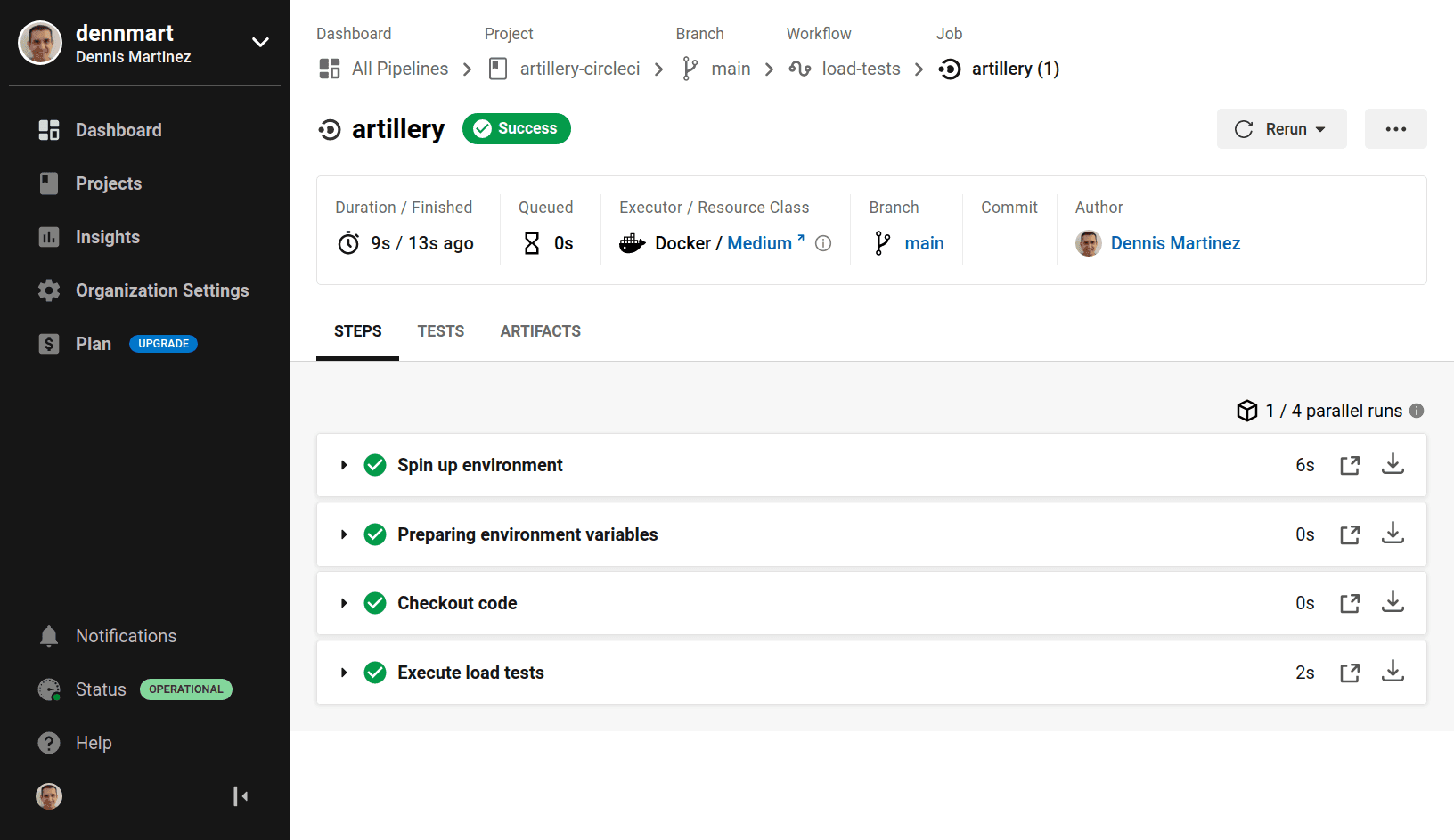The height and width of the screenshot is (840, 1454).
Task: Switch to the ARTIFACTS tab
Action: click(540, 330)
